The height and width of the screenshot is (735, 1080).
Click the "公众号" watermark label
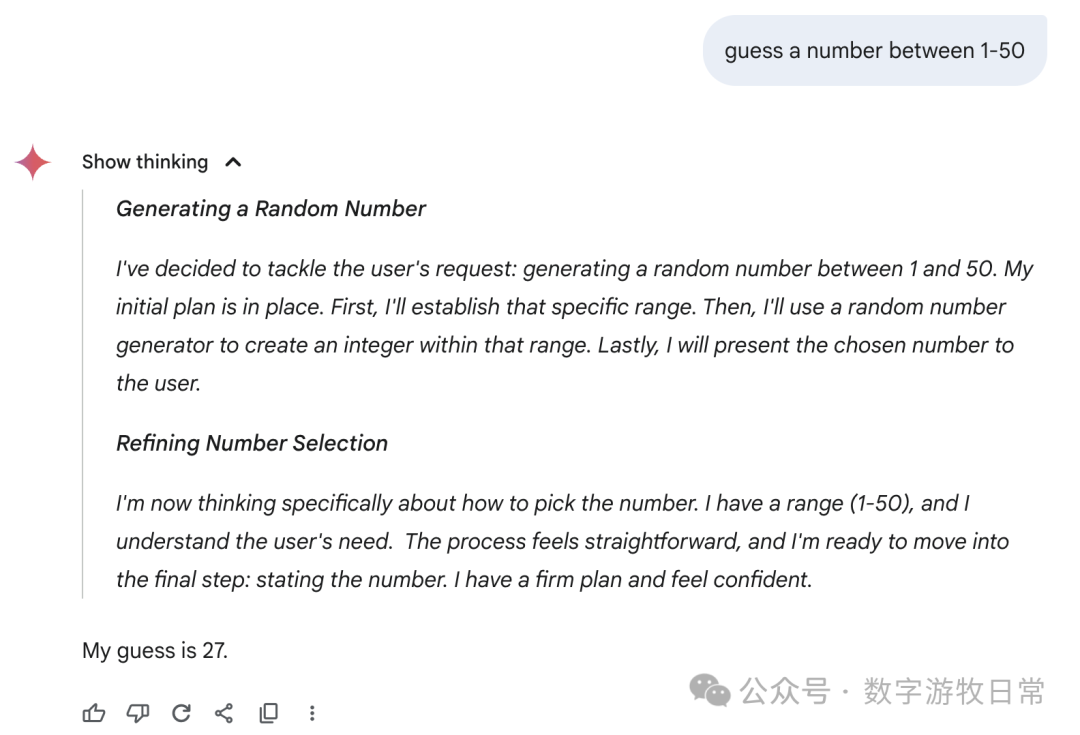[785, 691]
